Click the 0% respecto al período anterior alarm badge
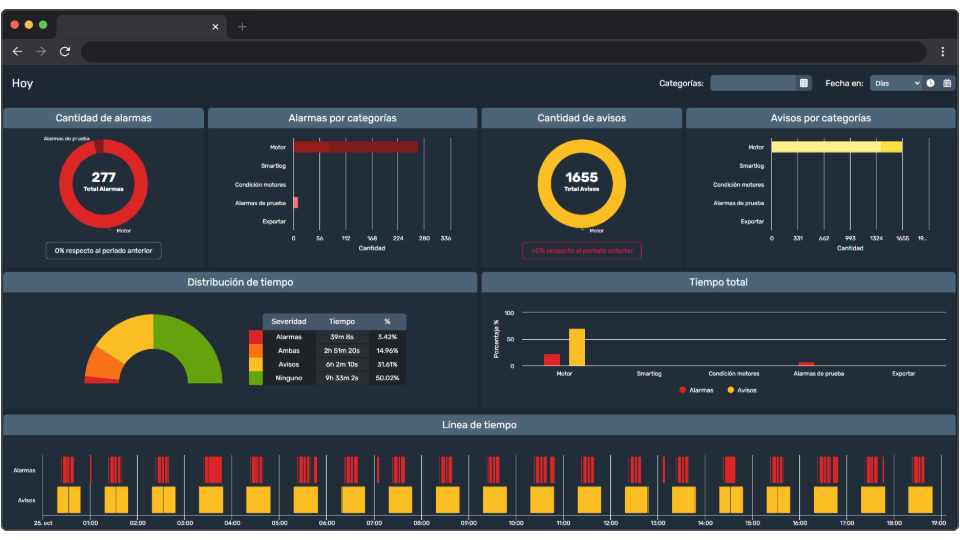This screenshot has height=540, width=960. [104, 251]
